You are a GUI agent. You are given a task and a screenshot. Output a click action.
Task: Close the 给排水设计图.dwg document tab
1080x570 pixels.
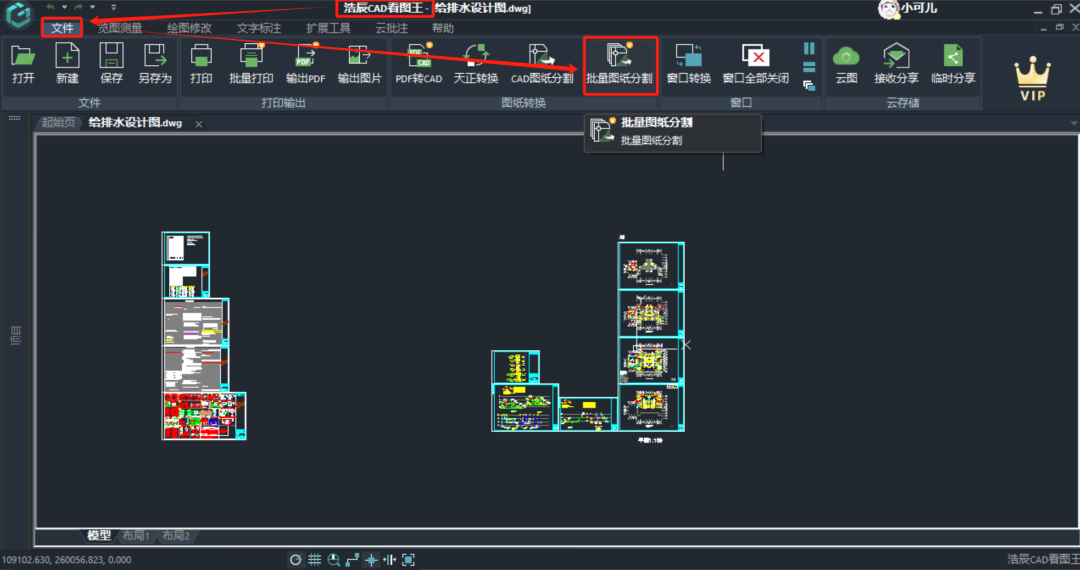[x=198, y=124]
